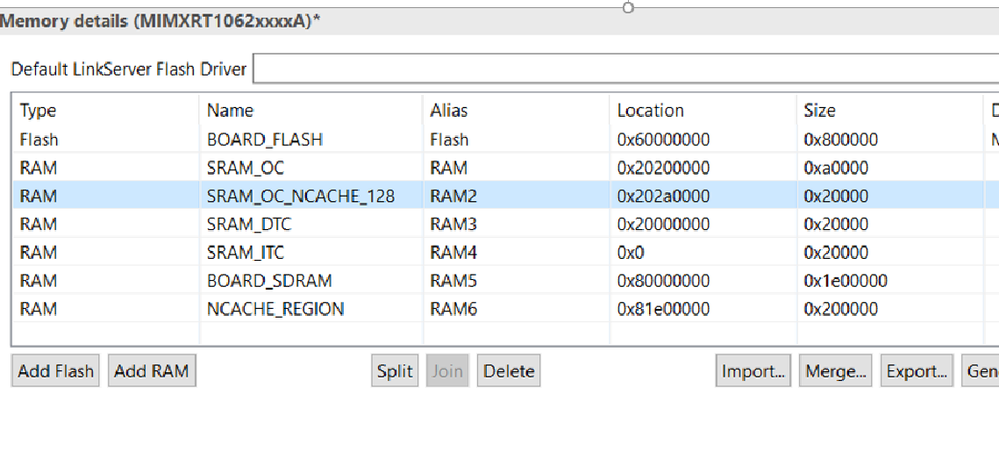Delete the selected memory row
999x474 pixels.
(508, 371)
